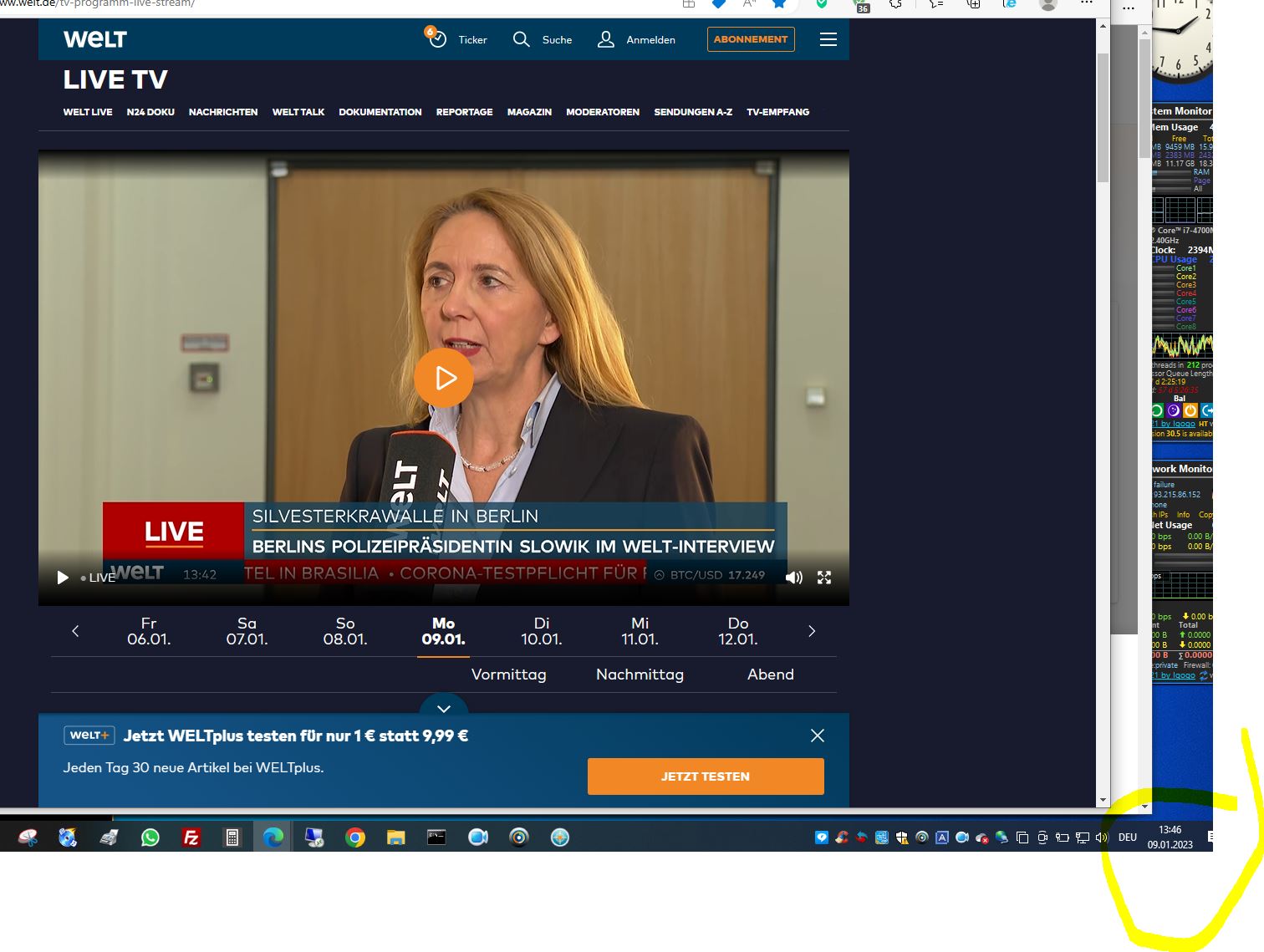1264x952 pixels.
Task: Open the printer/scanner taskbar icon
Action: [110, 837]
